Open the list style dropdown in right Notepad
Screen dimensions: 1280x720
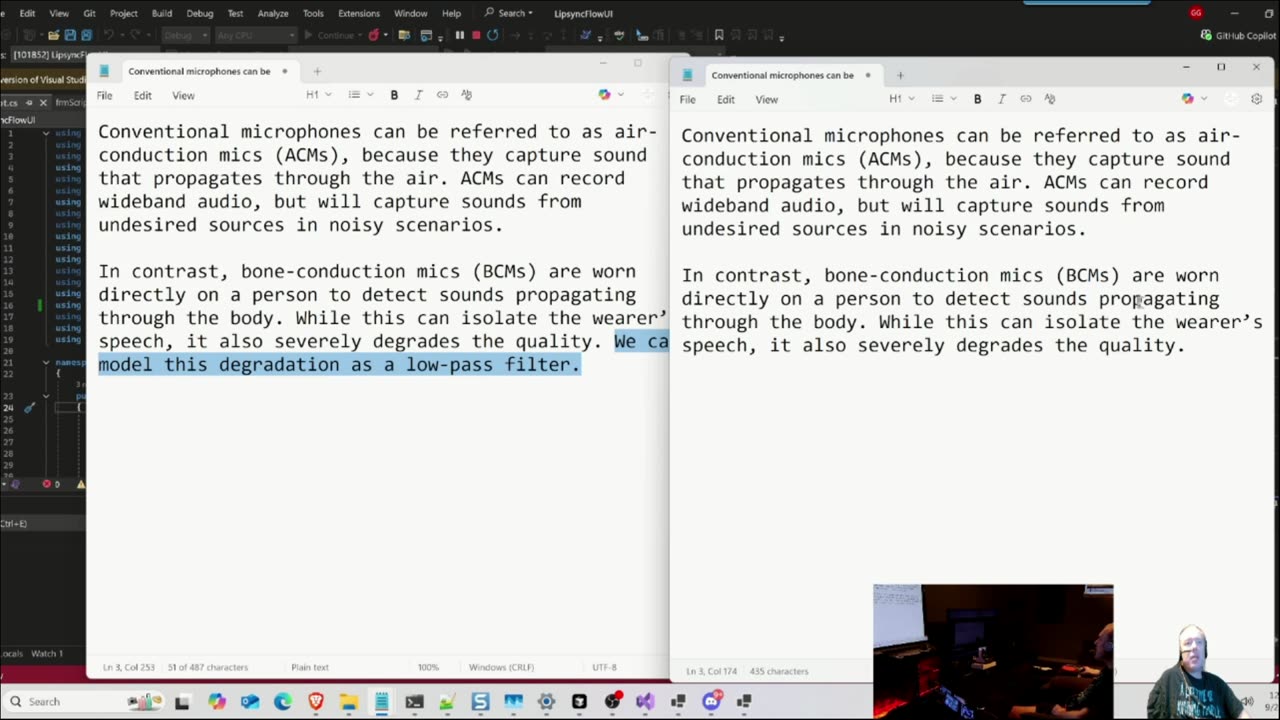click(x=943, y=99)
